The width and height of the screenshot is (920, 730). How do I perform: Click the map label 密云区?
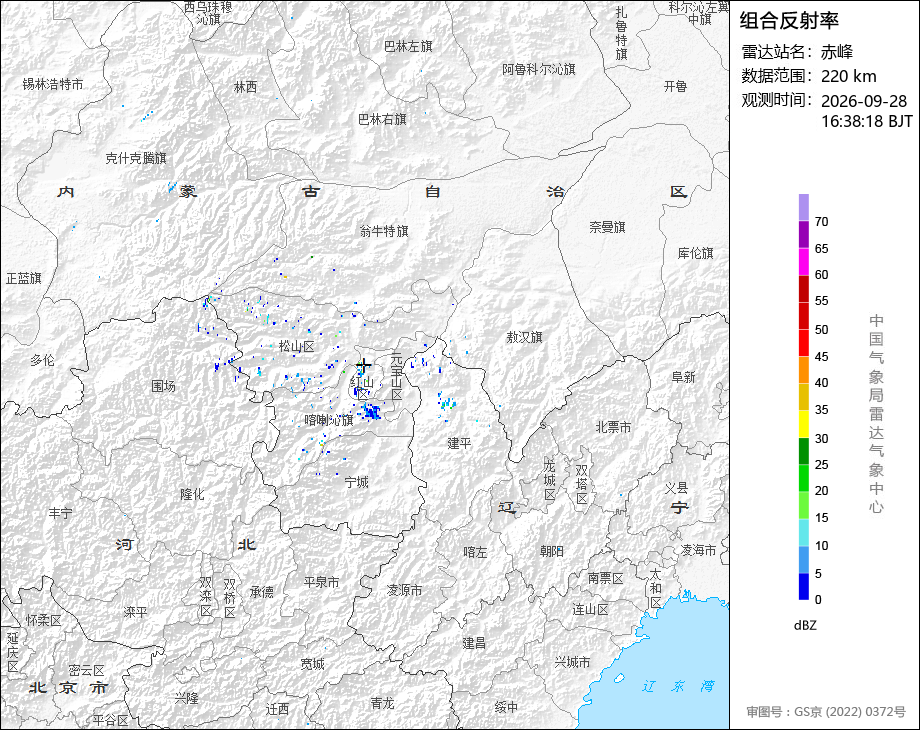pyautogui.click(x=86, y=671)
